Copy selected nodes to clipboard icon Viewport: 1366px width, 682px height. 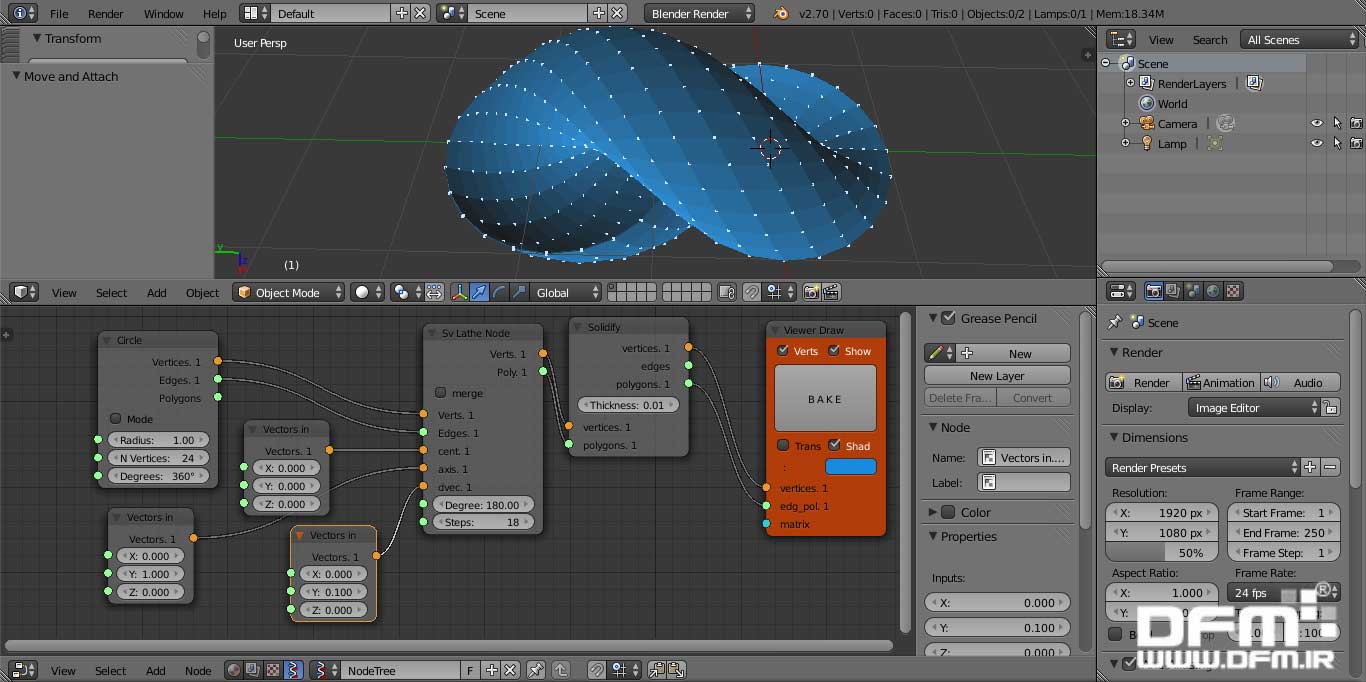click(656, 670)
